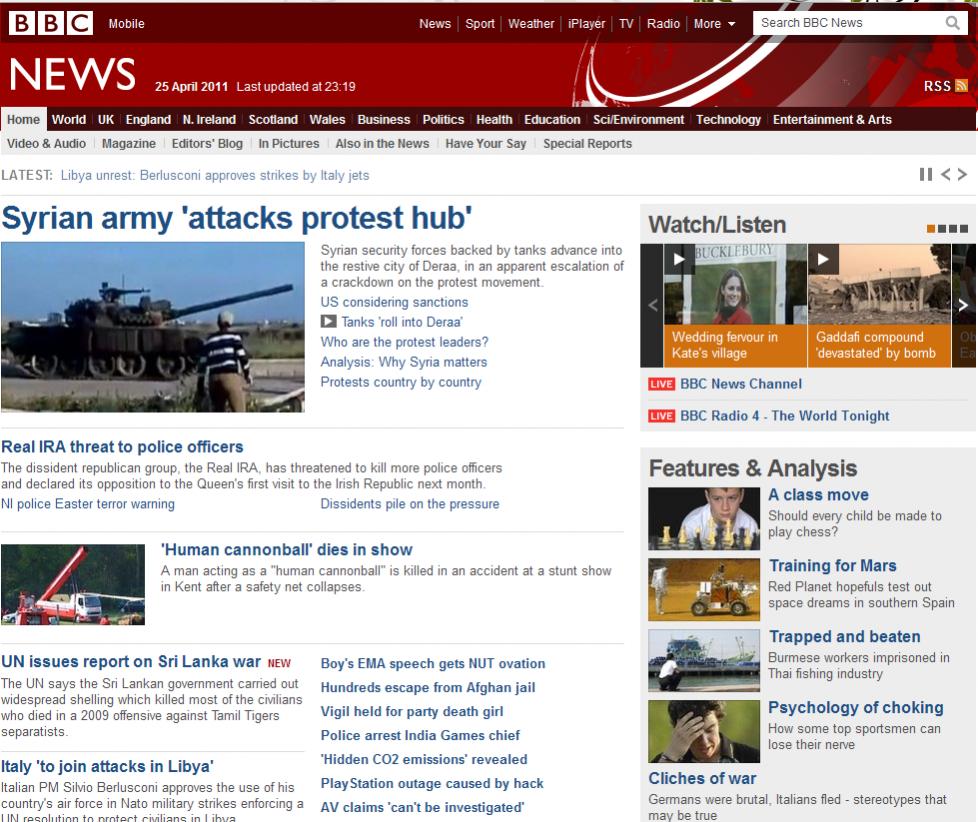Select TV in the top bar
This screenshot has height=822, width=978.
pos(626,24)
